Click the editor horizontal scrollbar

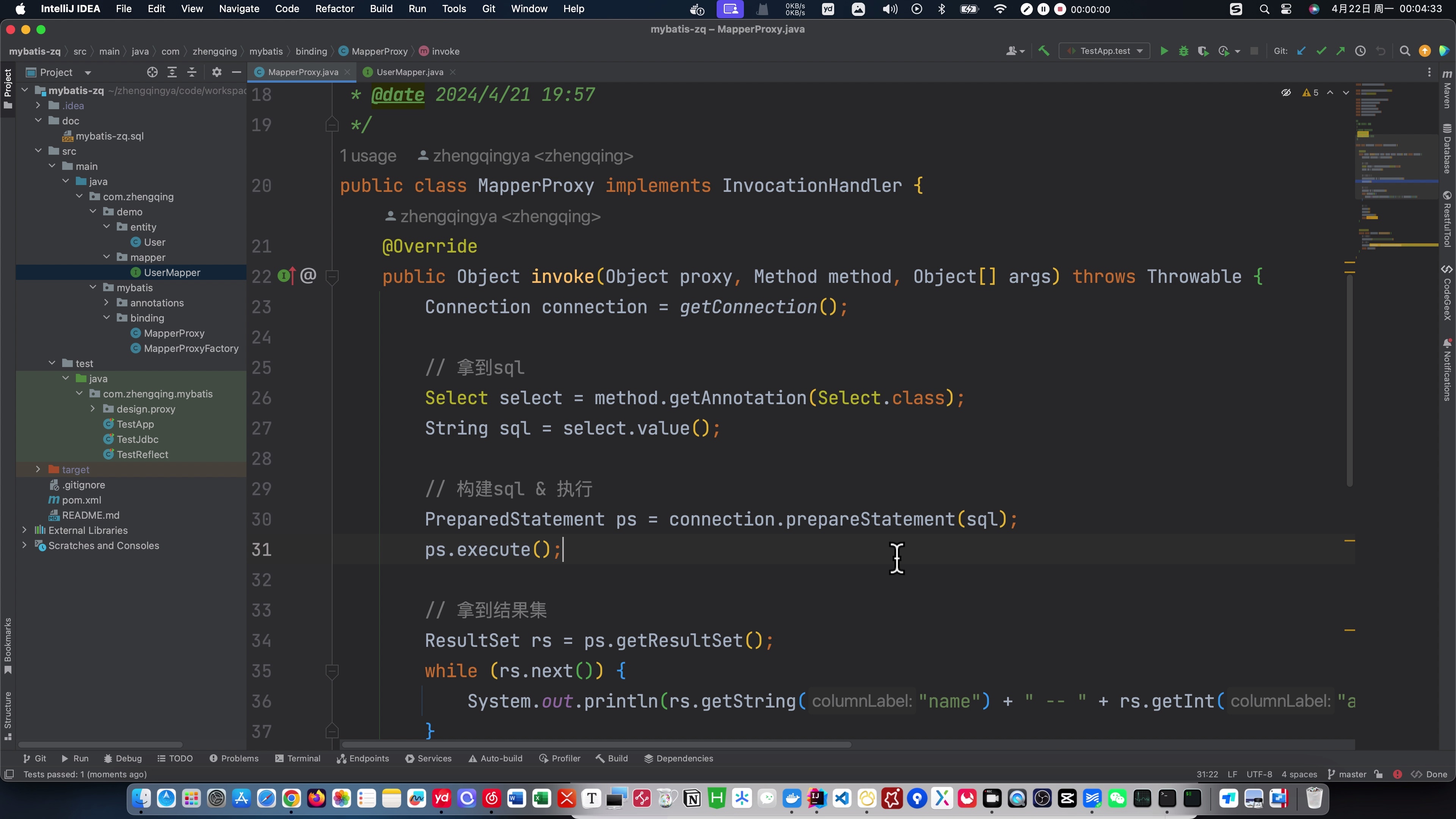coord(596,745)
